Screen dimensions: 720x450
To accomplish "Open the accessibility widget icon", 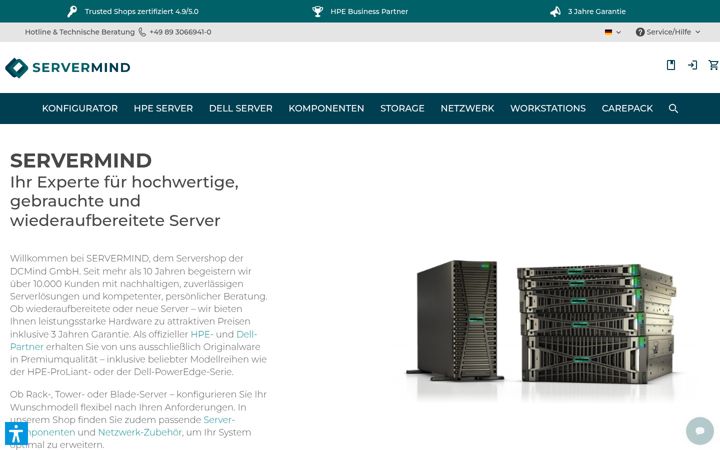I will (16, 434).
